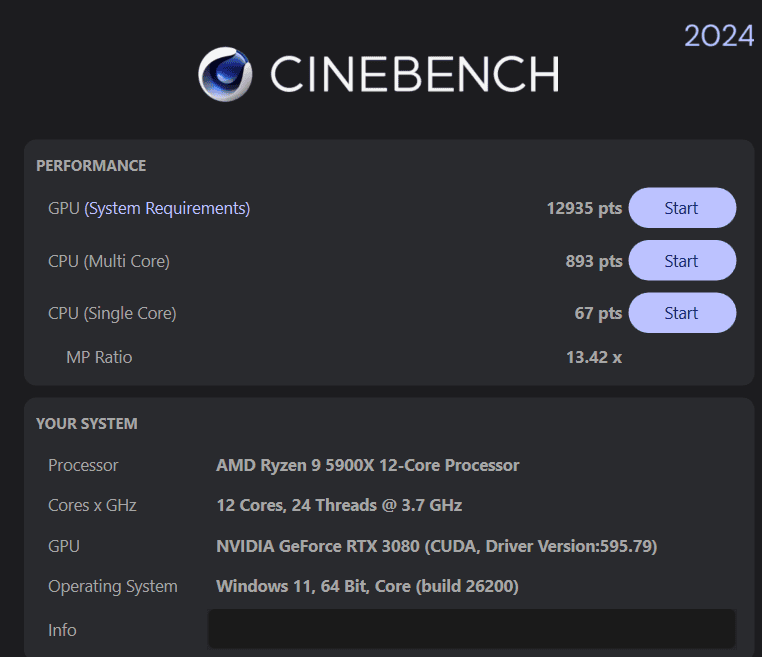762x657 pixels.
Task: Click into the Info text field
Action: pos(472,629)
